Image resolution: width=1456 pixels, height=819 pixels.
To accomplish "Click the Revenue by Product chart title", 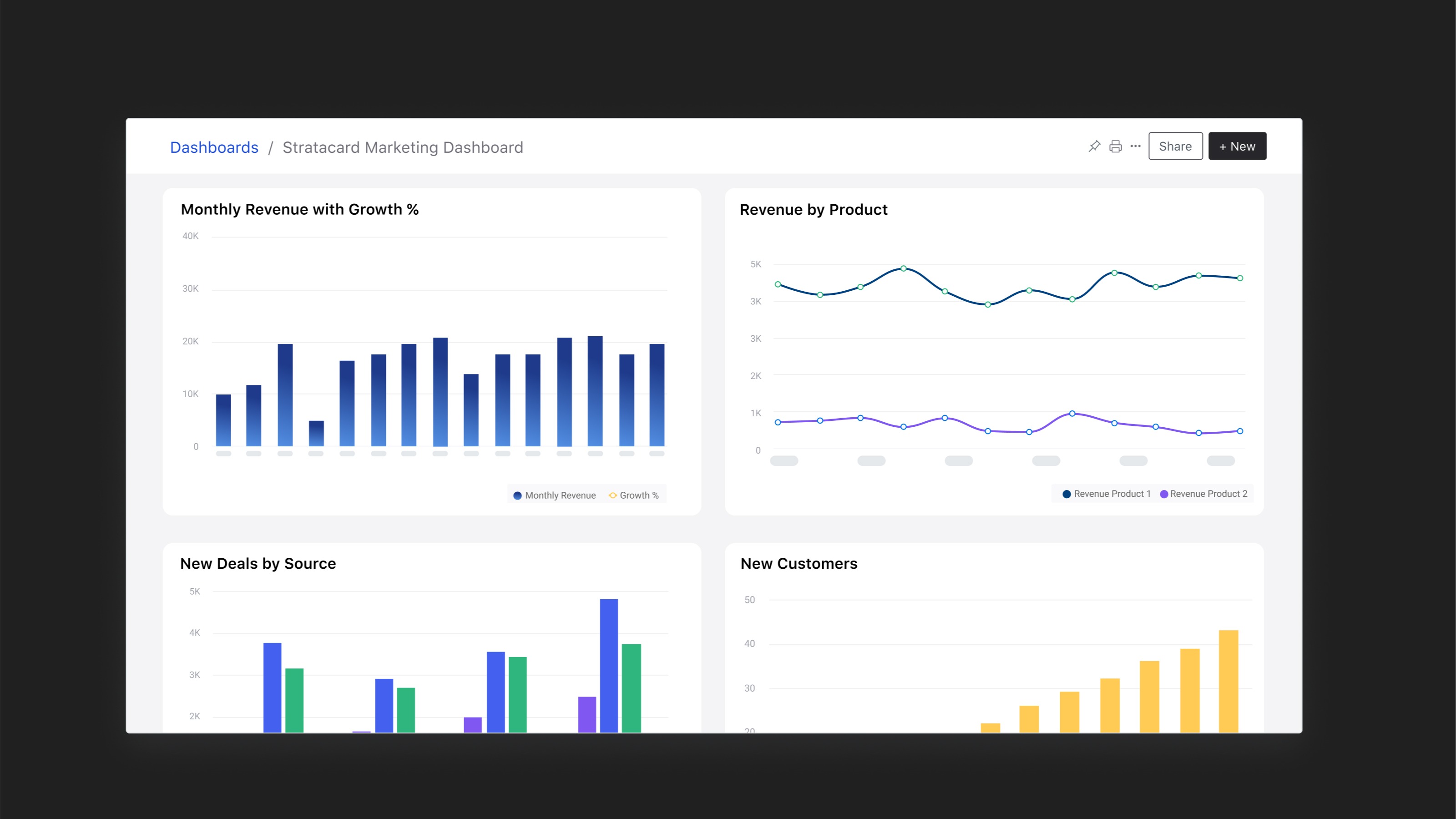I will tap(814, 210).
